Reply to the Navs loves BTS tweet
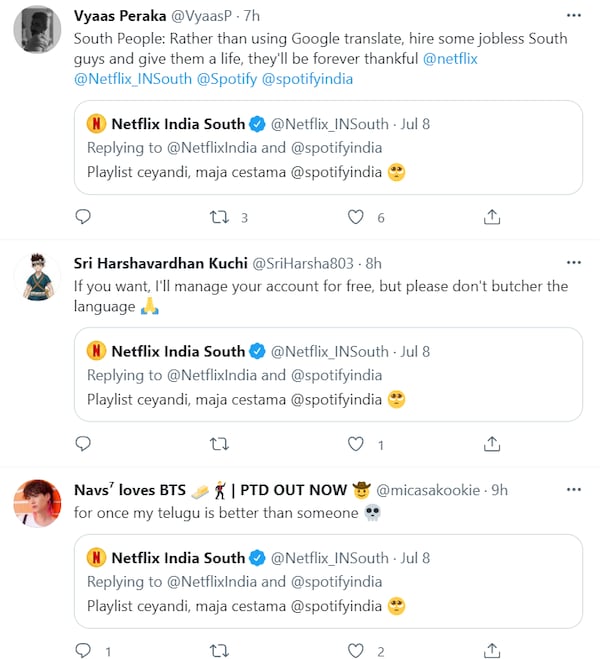 click(83, 651)
